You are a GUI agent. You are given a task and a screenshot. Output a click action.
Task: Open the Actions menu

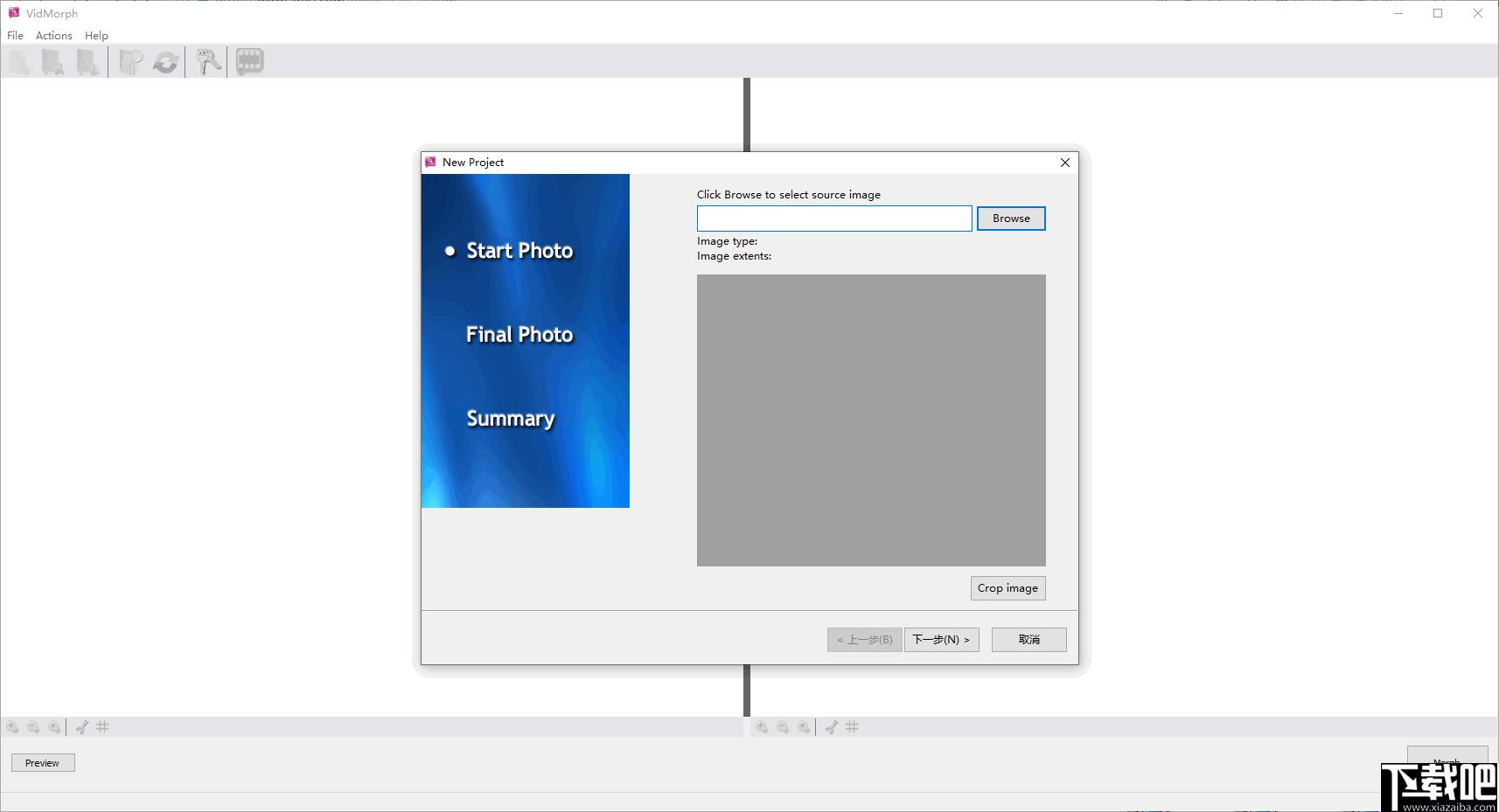coord(54,36)
